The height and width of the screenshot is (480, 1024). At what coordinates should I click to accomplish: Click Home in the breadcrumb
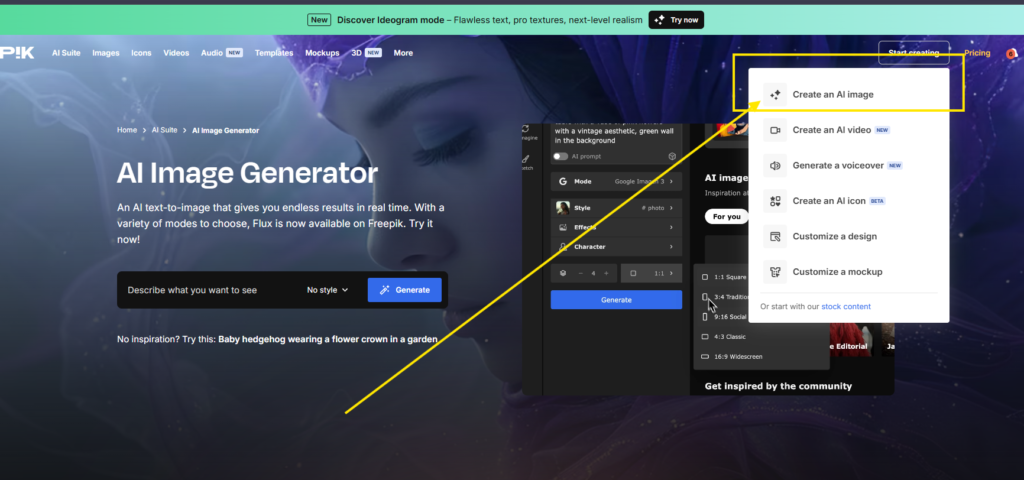point(127,131)
